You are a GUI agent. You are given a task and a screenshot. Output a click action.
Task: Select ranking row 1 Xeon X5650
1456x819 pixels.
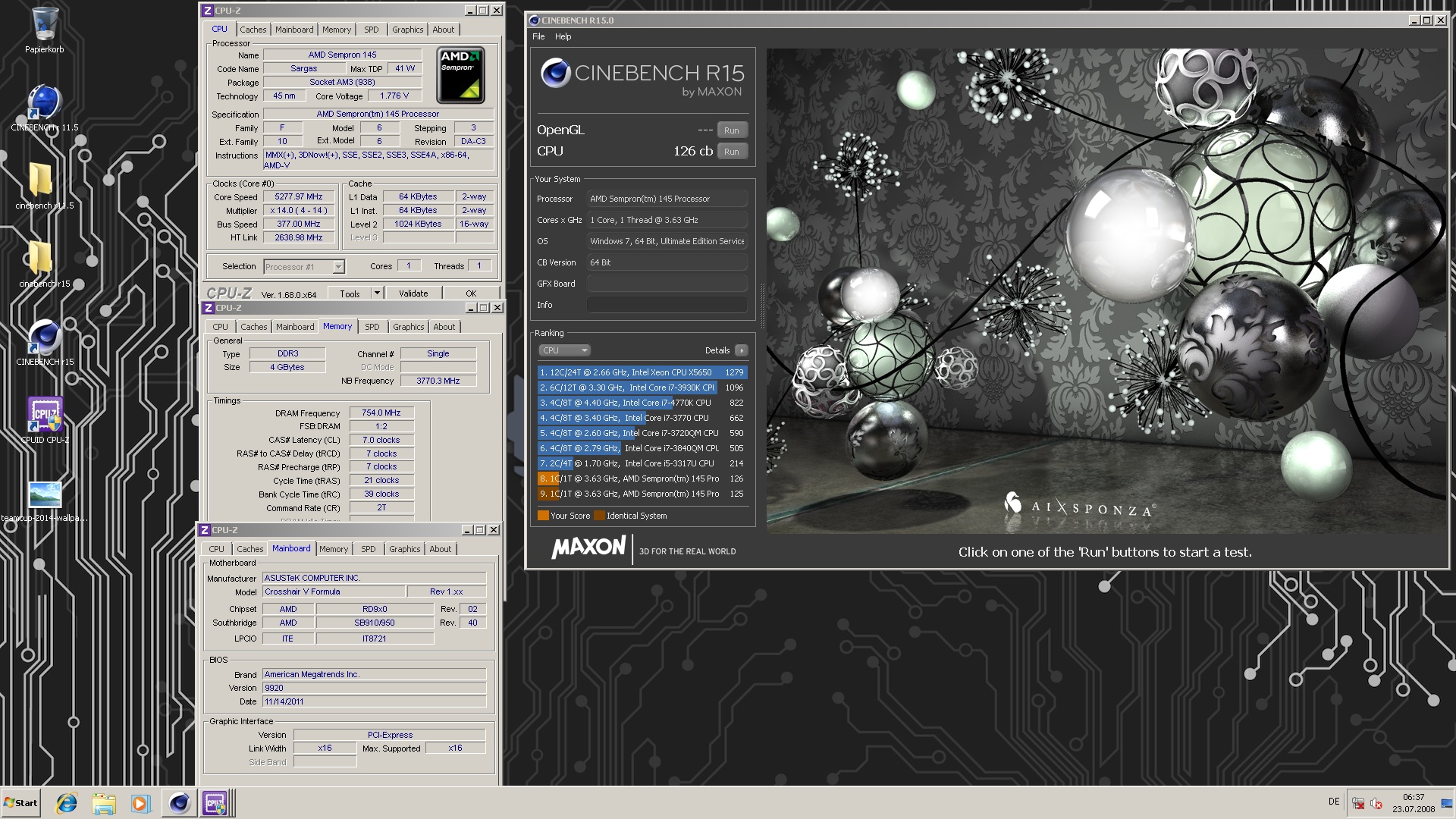(642, 372)
